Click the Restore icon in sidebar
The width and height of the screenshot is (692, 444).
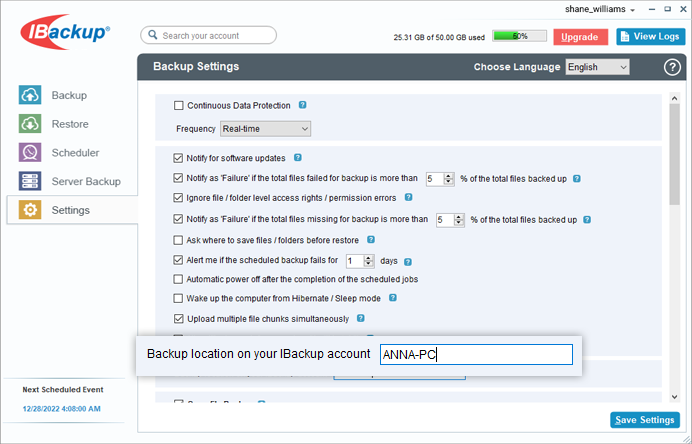point(31,124)
